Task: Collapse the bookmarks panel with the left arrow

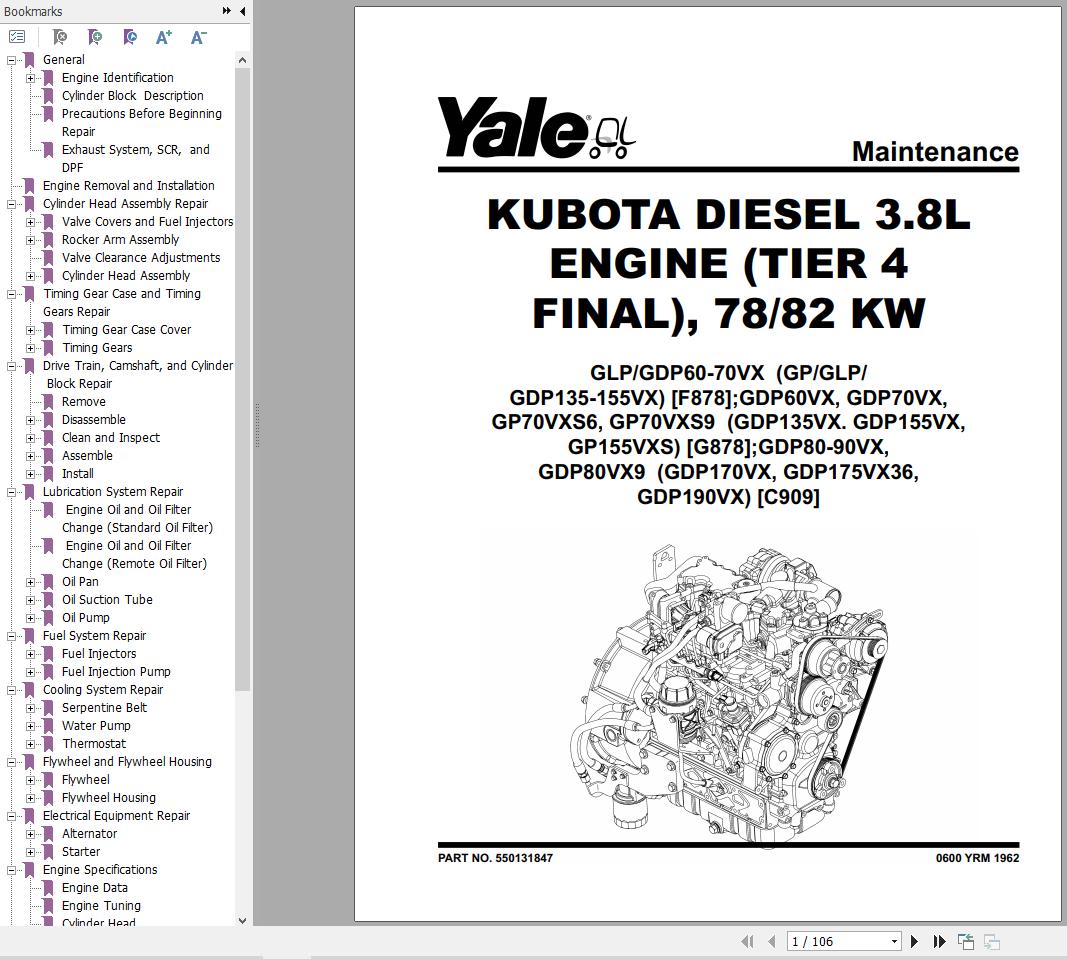Action: click(x=243, y=11)
